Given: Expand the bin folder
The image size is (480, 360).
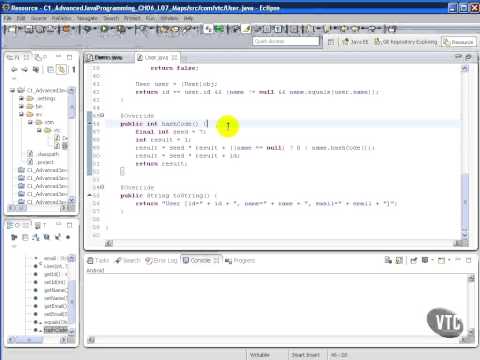Looking at the screenshot, I should point(21,106).
